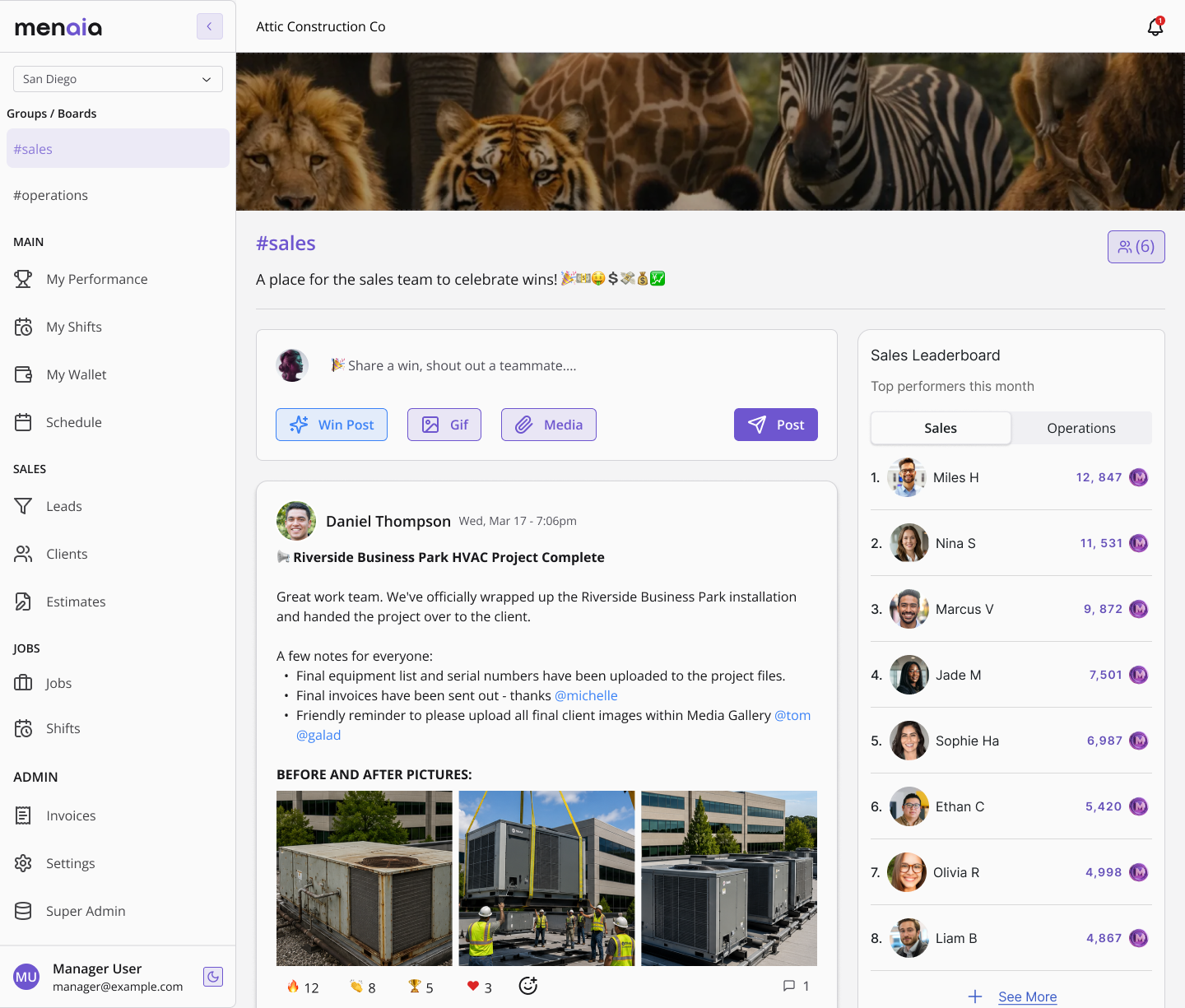
Task: Click the @galad mention
Action: click(318, 735)
